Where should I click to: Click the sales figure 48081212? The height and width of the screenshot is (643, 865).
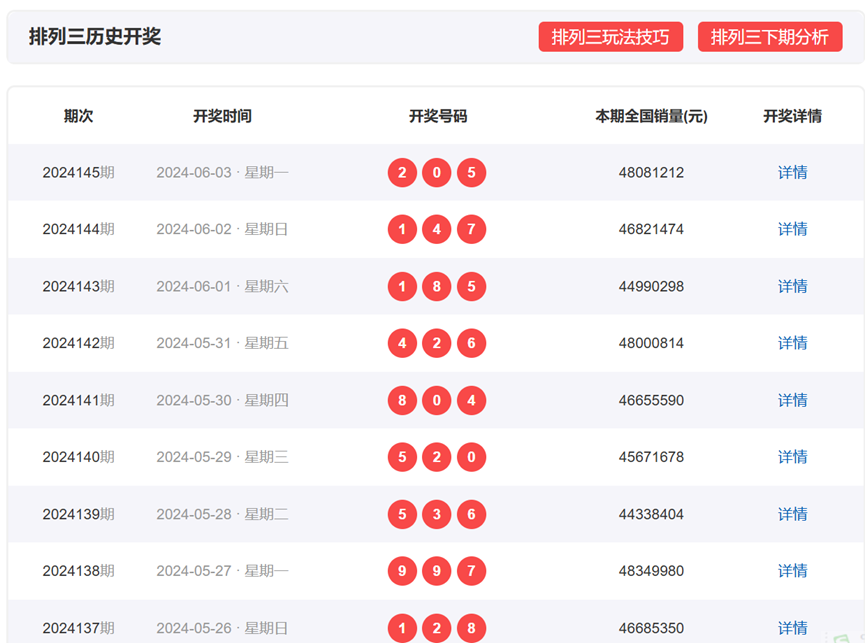651,173
